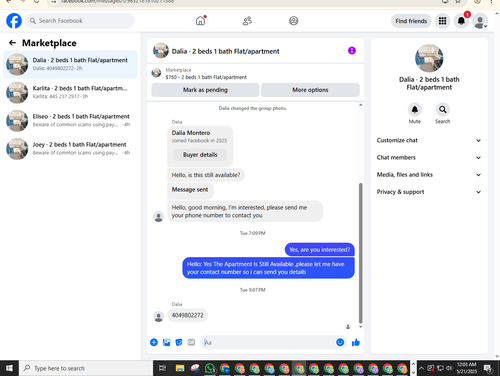This screenshot has width=500, height=376.
Task: Click the Buyer details button
Action: tap(200, 155)
